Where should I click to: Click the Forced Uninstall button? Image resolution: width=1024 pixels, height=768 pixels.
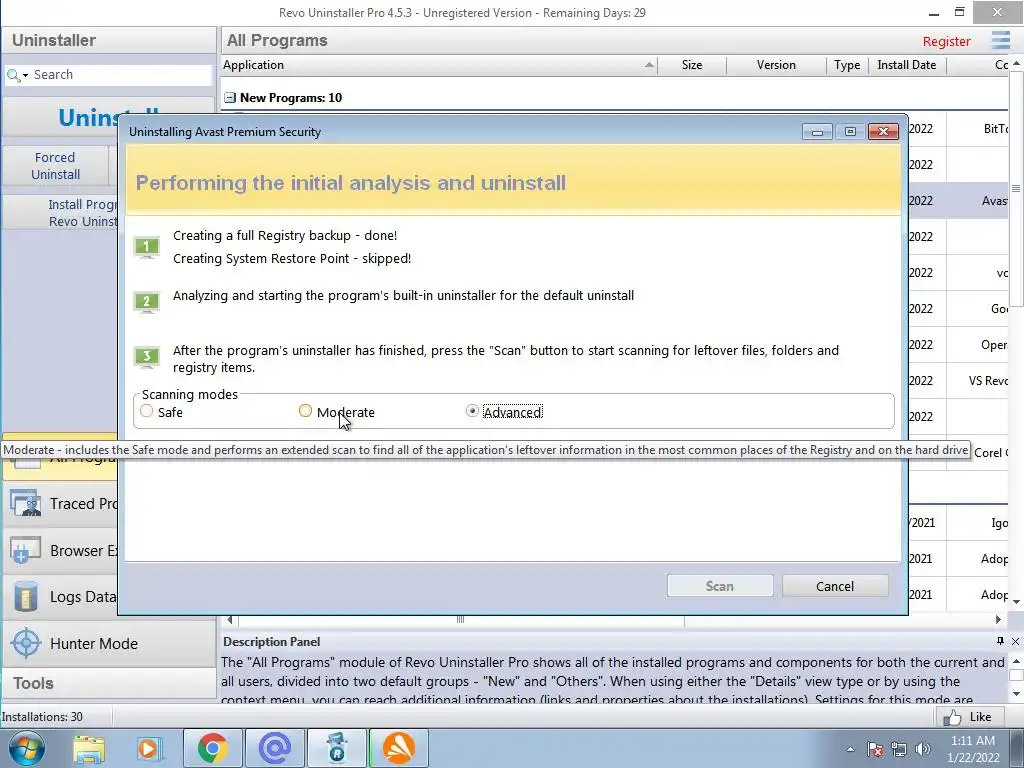point(56,166)
